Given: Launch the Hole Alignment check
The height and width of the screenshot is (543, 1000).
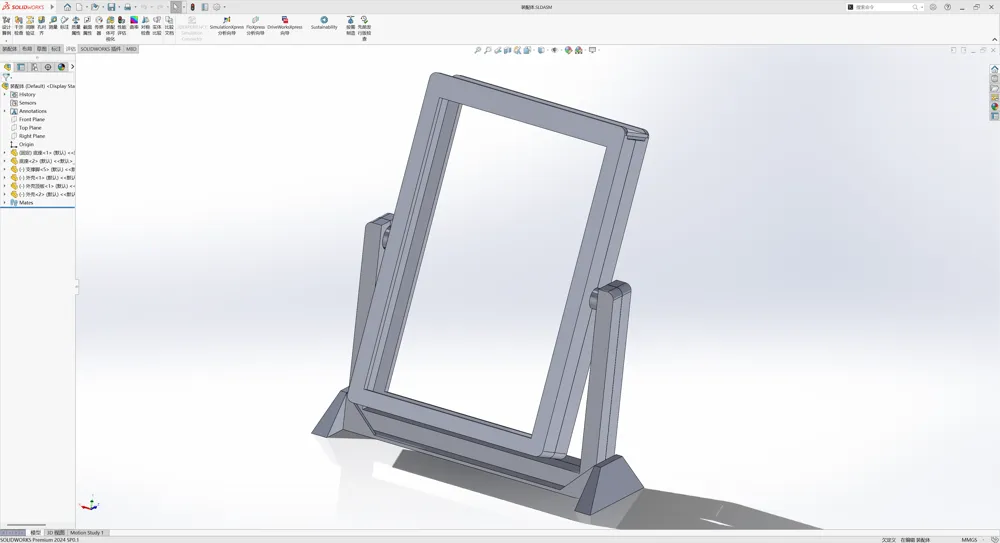Looking at the screenshot, I should point(41,26).
